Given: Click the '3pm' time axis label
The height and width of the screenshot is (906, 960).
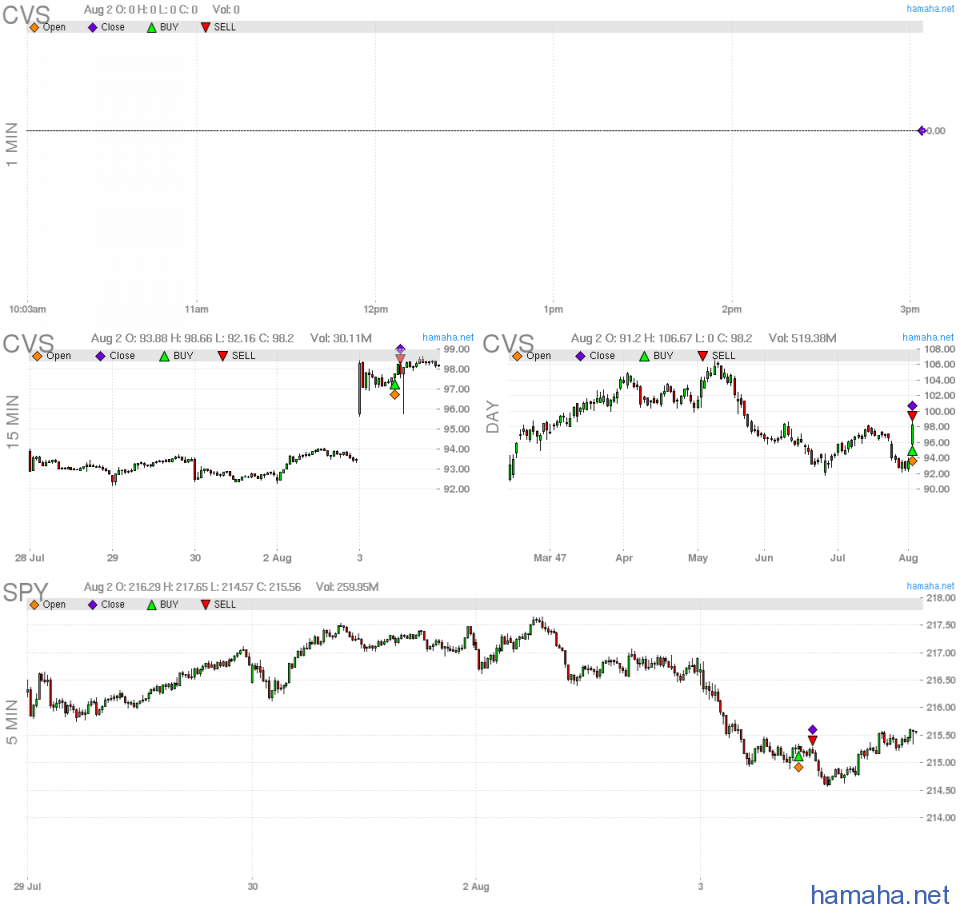Looking at the screenshot, I should [x=910, y=309].
